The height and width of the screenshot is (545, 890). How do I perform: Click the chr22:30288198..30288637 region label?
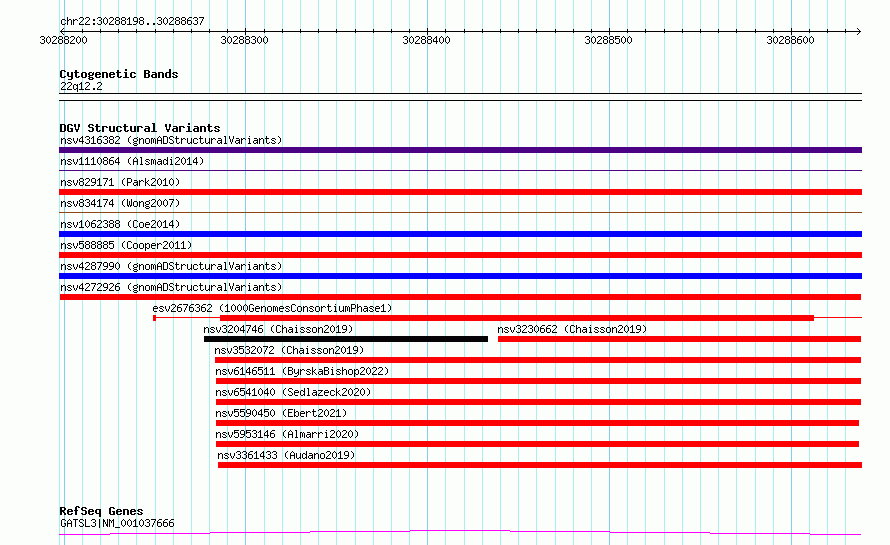coord(132,21)
